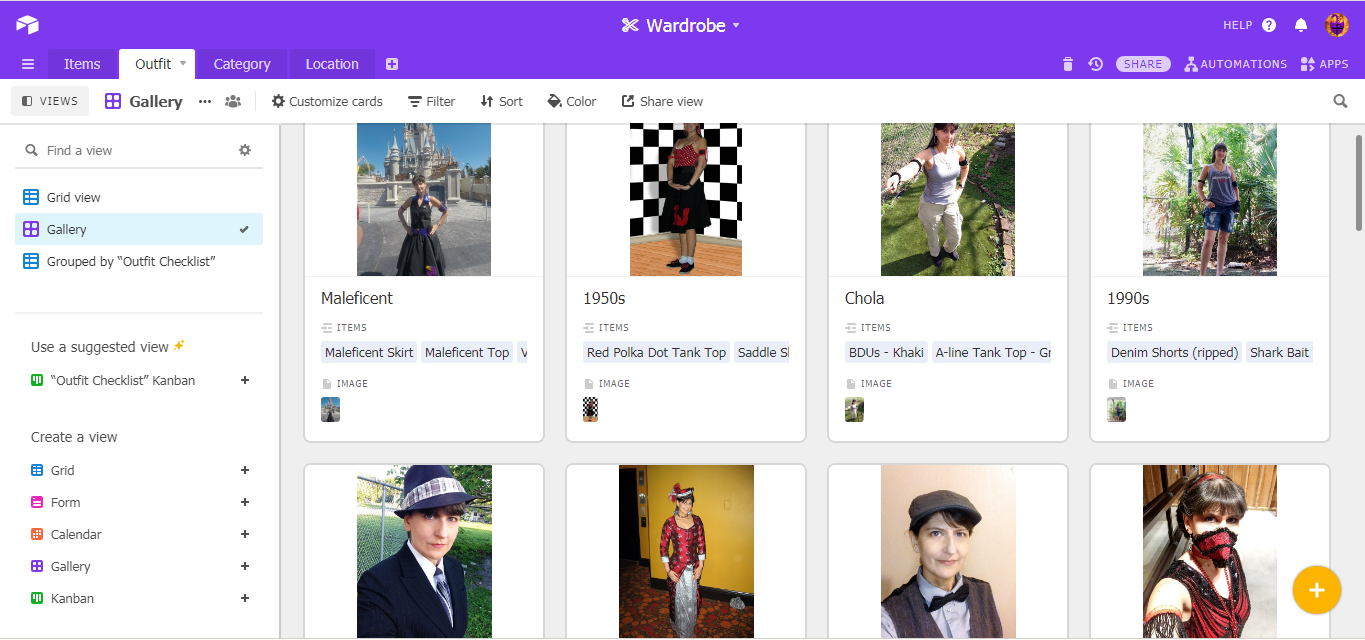Open the trash bin icon
1365x640 pixels.
tap(1067, 64)
